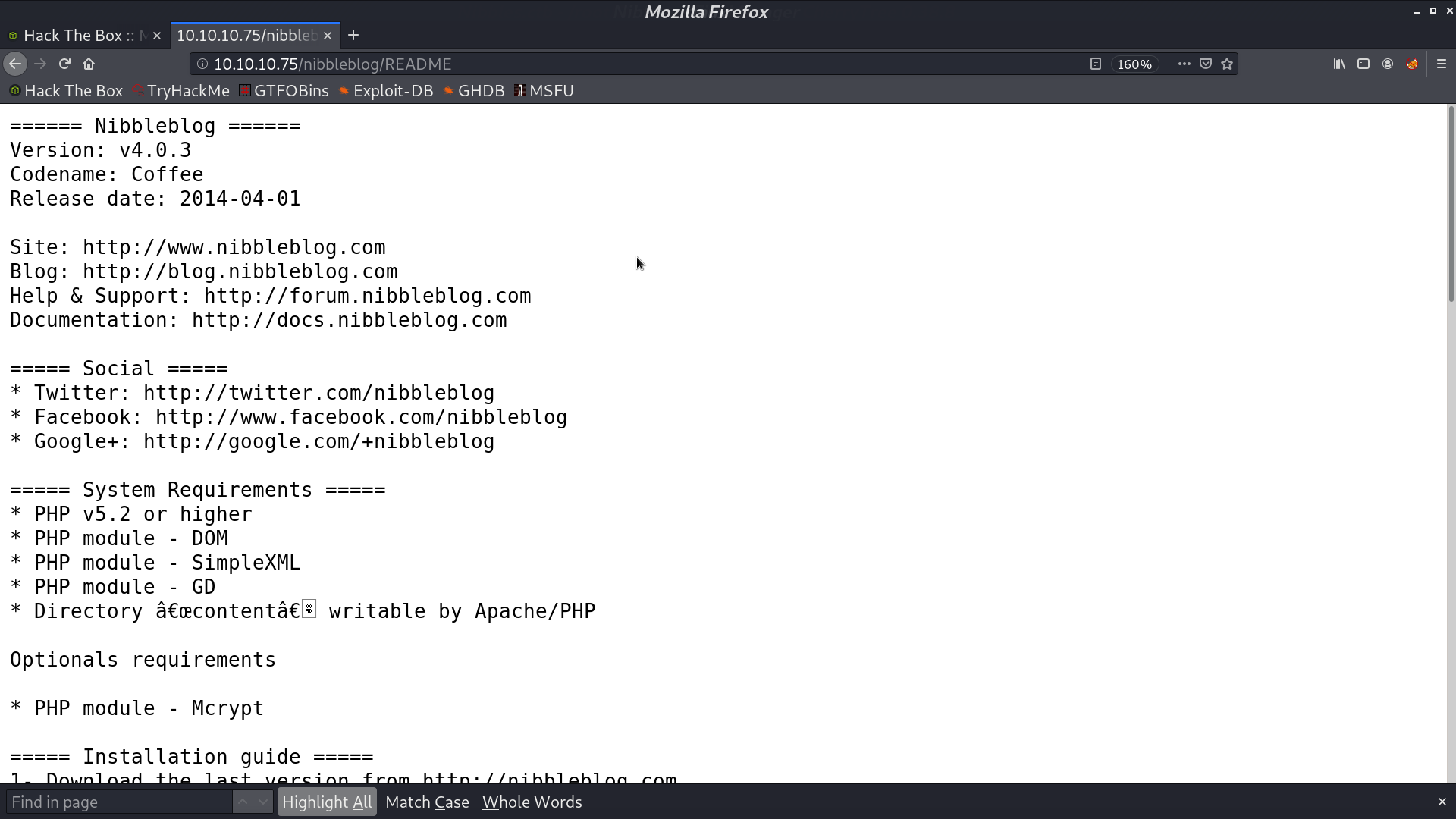Click the PHP v5.2 or higher line

tap(131, 514)
